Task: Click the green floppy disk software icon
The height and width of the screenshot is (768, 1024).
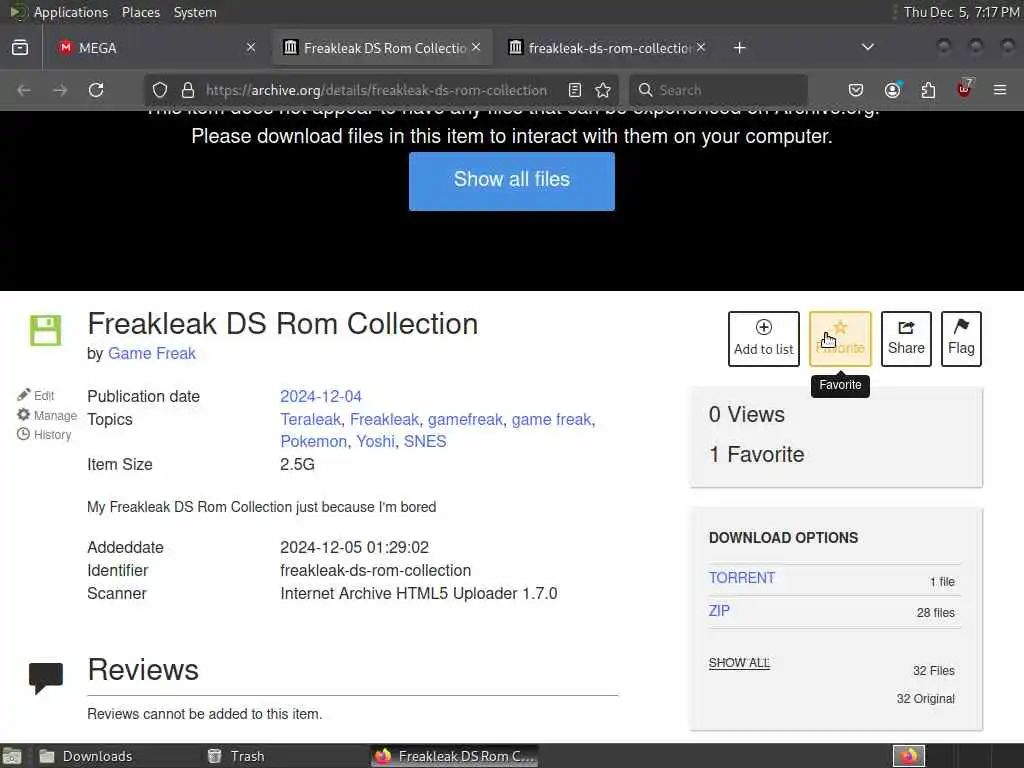Action: coord(46,330)
